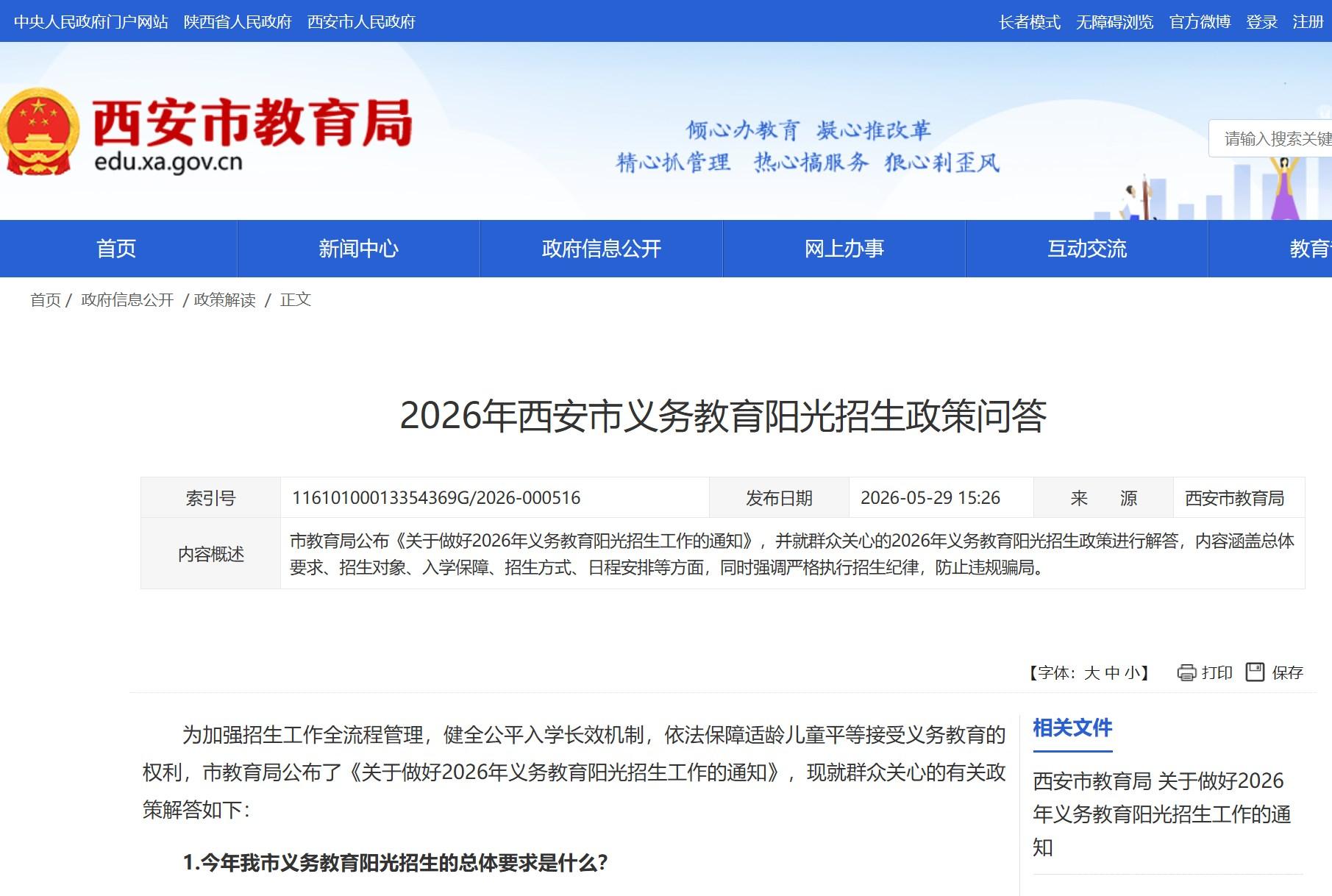Click the slogan 倾心办教育 凝心推改革
Image resolution: width=1332 pixels, height=896 pixels.
[x=808, y=130]
